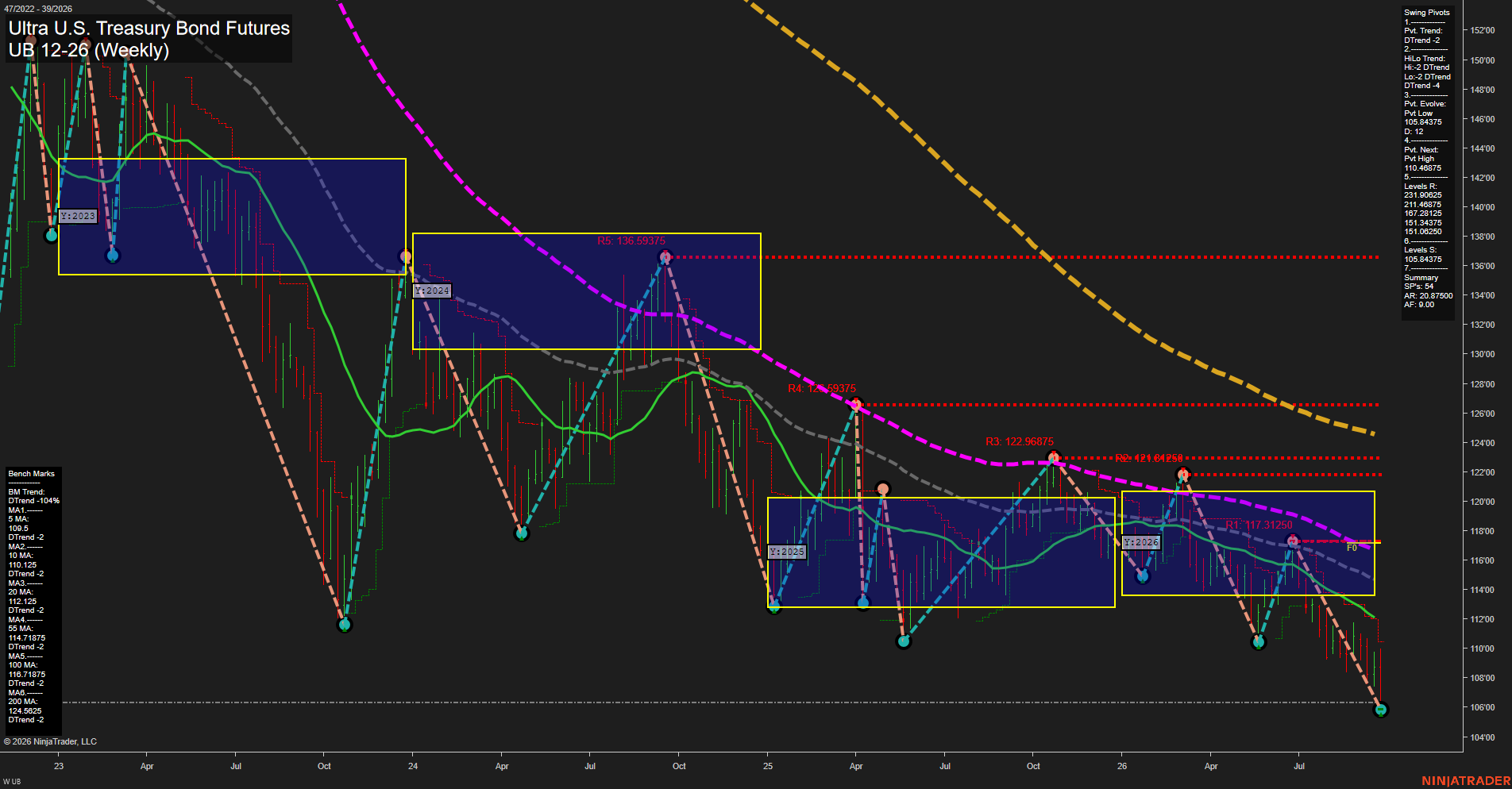Viewport: 1512px width, 789px height.
Task: Click the R2 resistance level label
Action: pyautogui.click(x=1149, y=458)
